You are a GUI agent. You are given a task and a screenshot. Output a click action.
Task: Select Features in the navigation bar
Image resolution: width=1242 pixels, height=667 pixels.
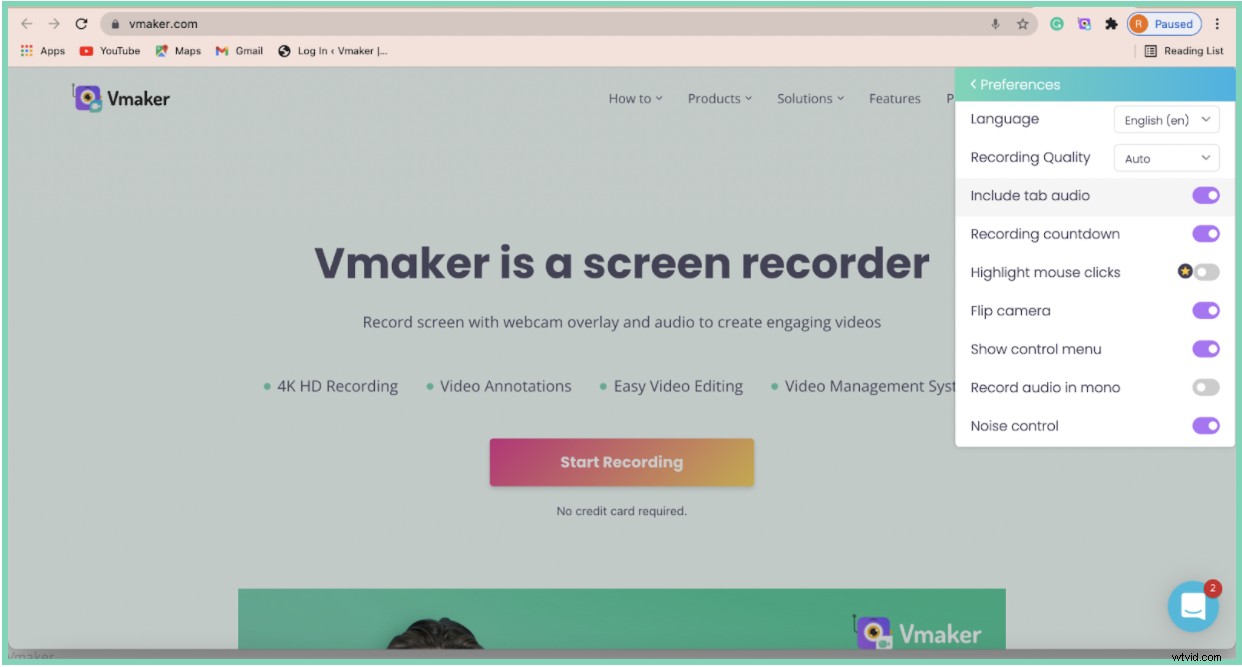(x=894, y=98)
